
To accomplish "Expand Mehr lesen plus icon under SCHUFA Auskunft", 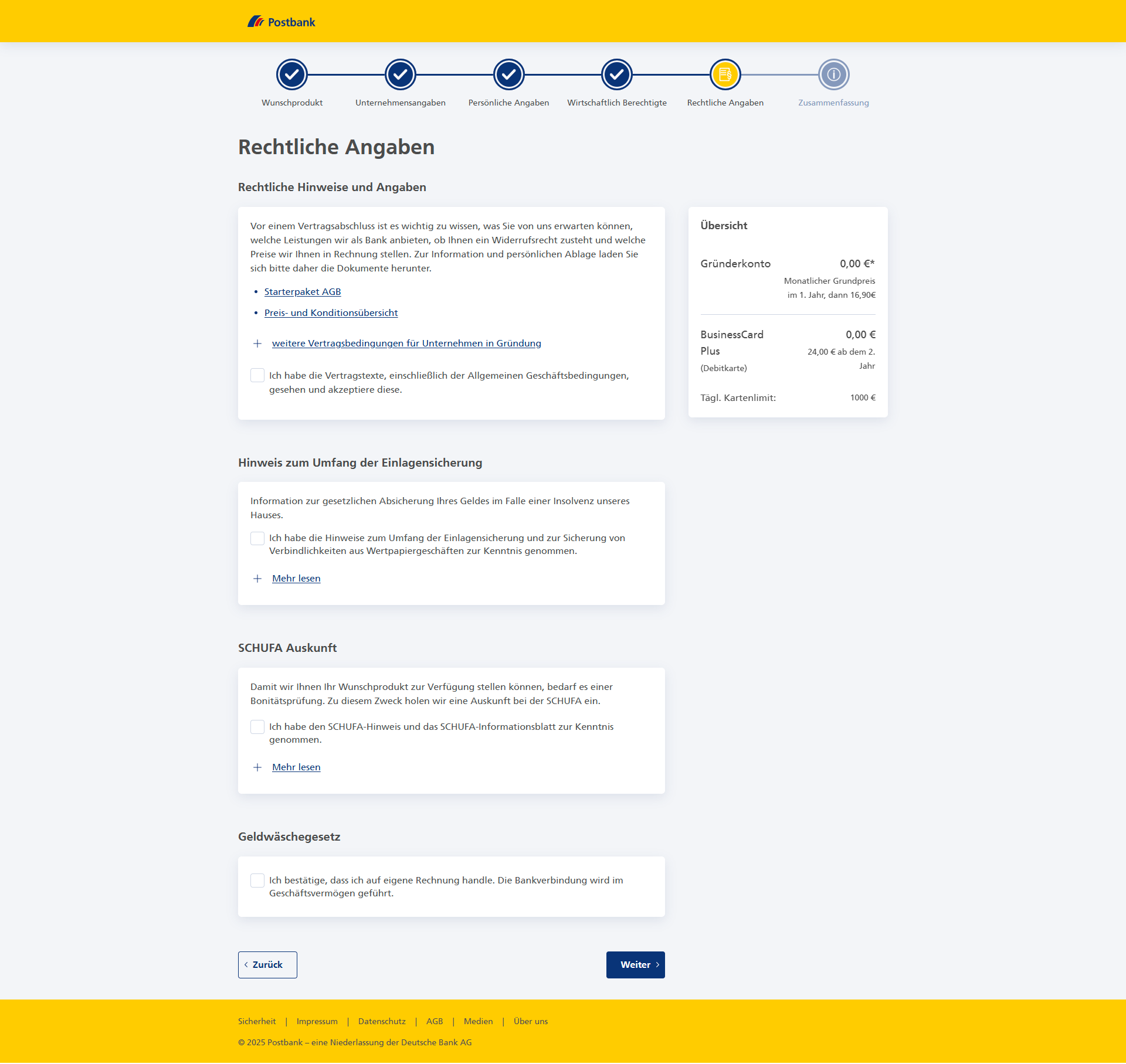I will pyautogui.click(x=257, y=767).
